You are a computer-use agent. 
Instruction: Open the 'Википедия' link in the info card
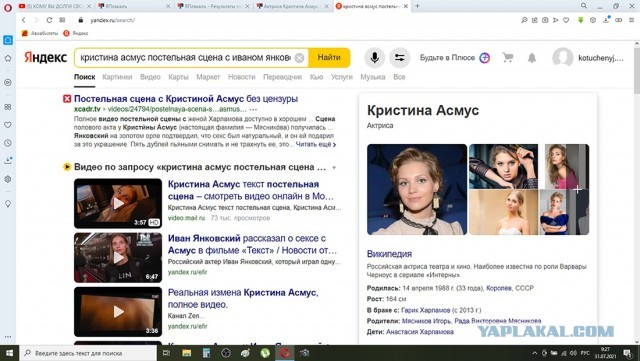389,254
